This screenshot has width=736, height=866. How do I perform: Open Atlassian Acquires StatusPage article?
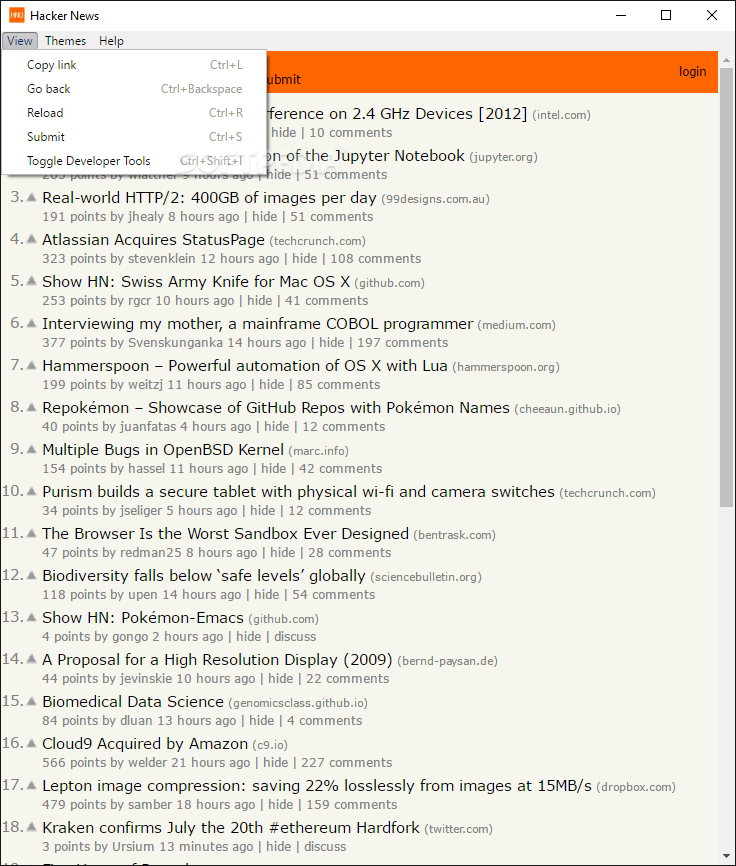(153, 240)
